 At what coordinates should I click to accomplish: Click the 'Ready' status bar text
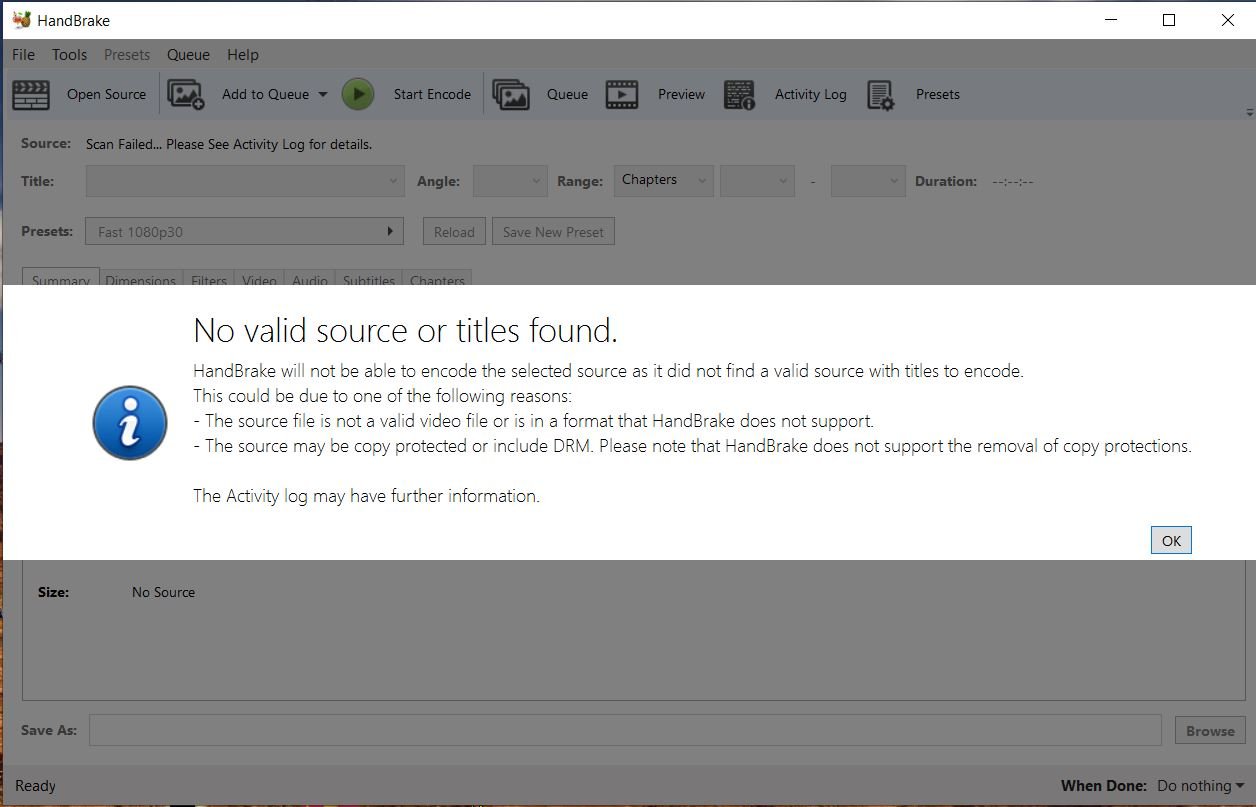[x=36, y=786]
